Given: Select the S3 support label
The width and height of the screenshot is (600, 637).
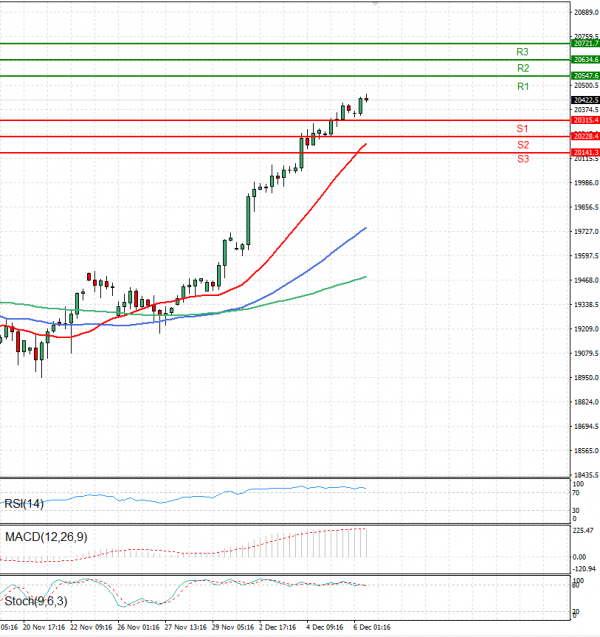Looking at the screenshot, I should [522, 160].
